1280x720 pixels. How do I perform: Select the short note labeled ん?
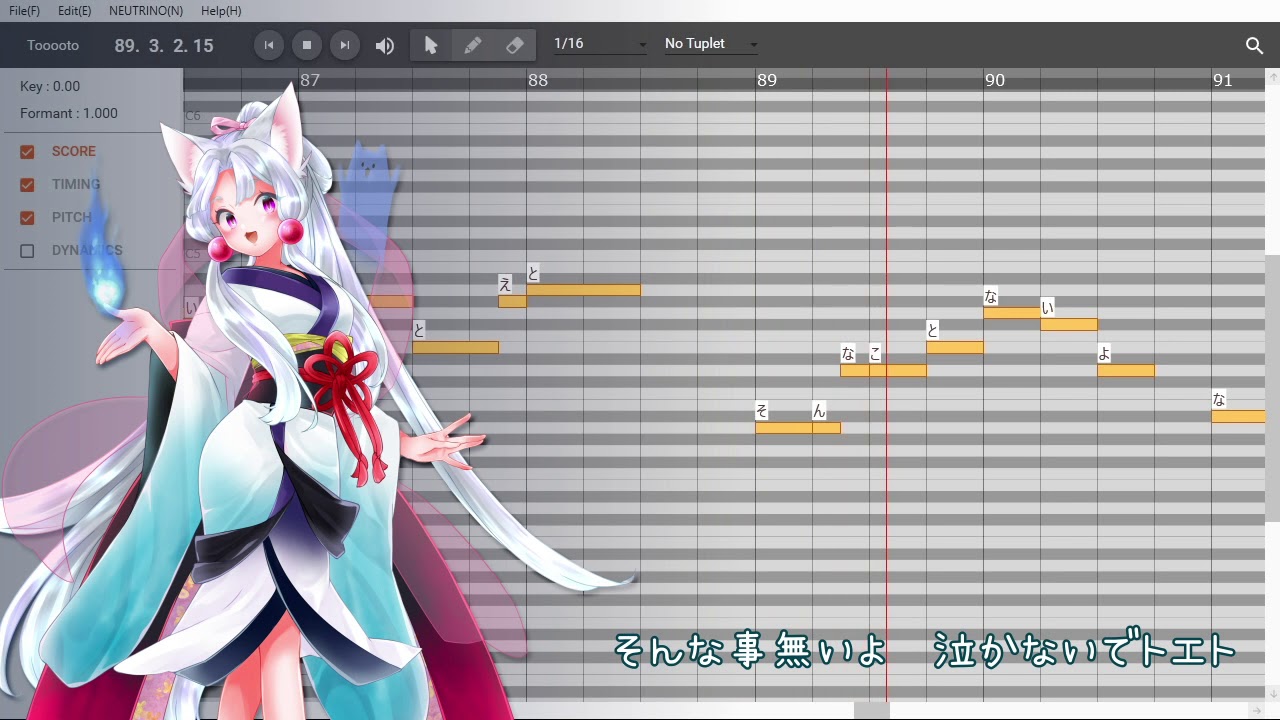tap(826, 428)
